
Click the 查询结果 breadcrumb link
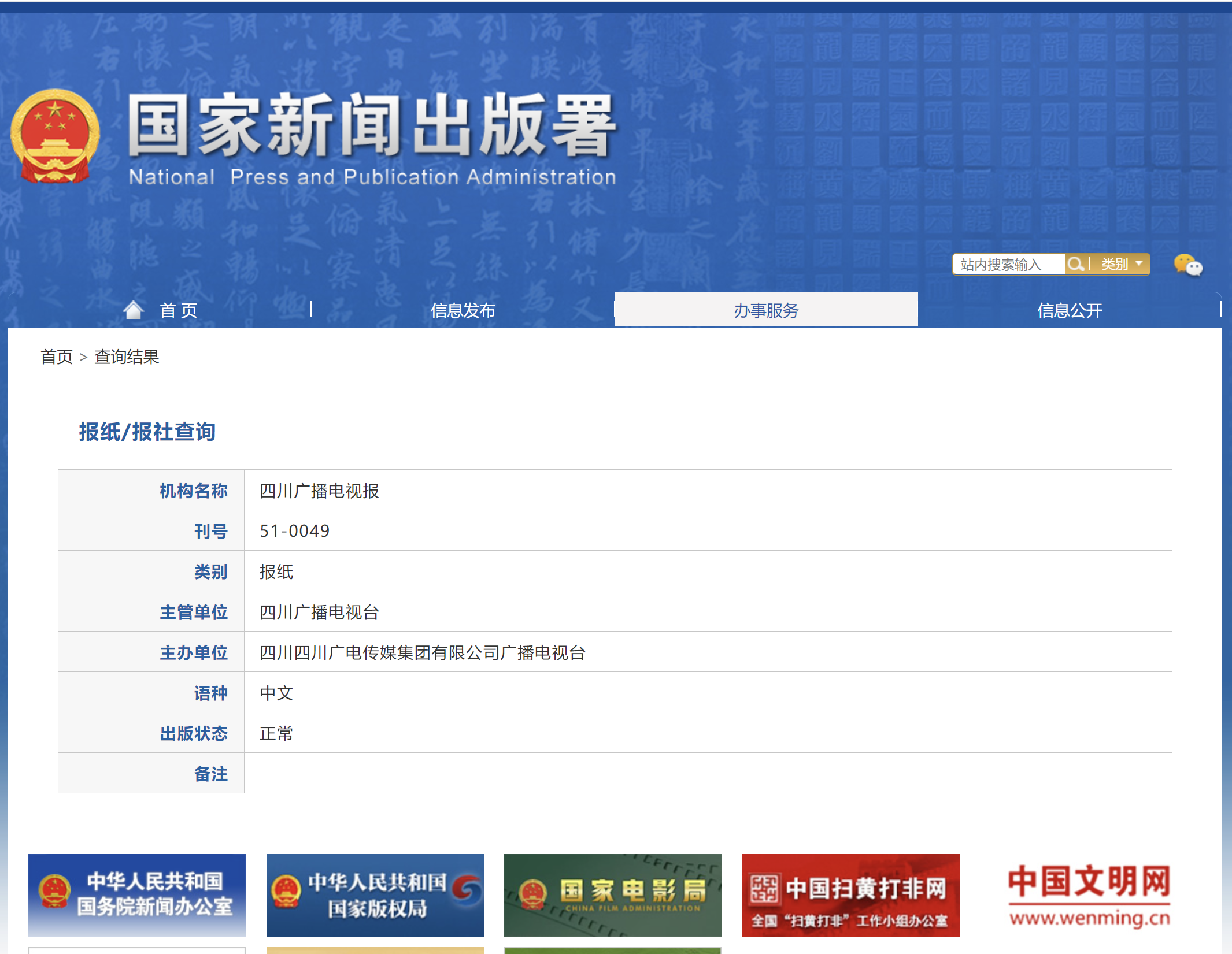click(x=127, y=357)
